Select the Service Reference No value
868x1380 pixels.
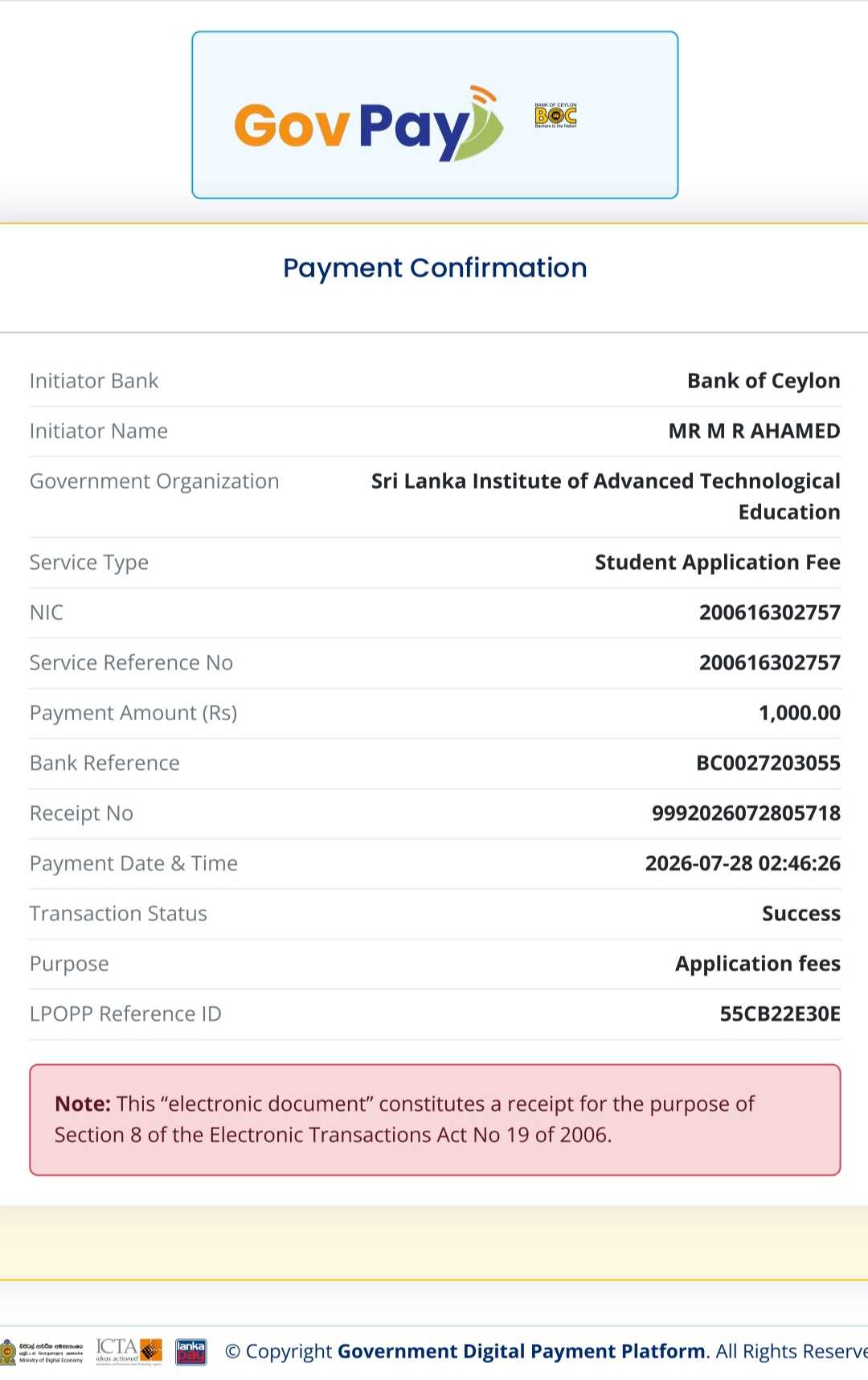pyautogui.click(x=769, y=663)
